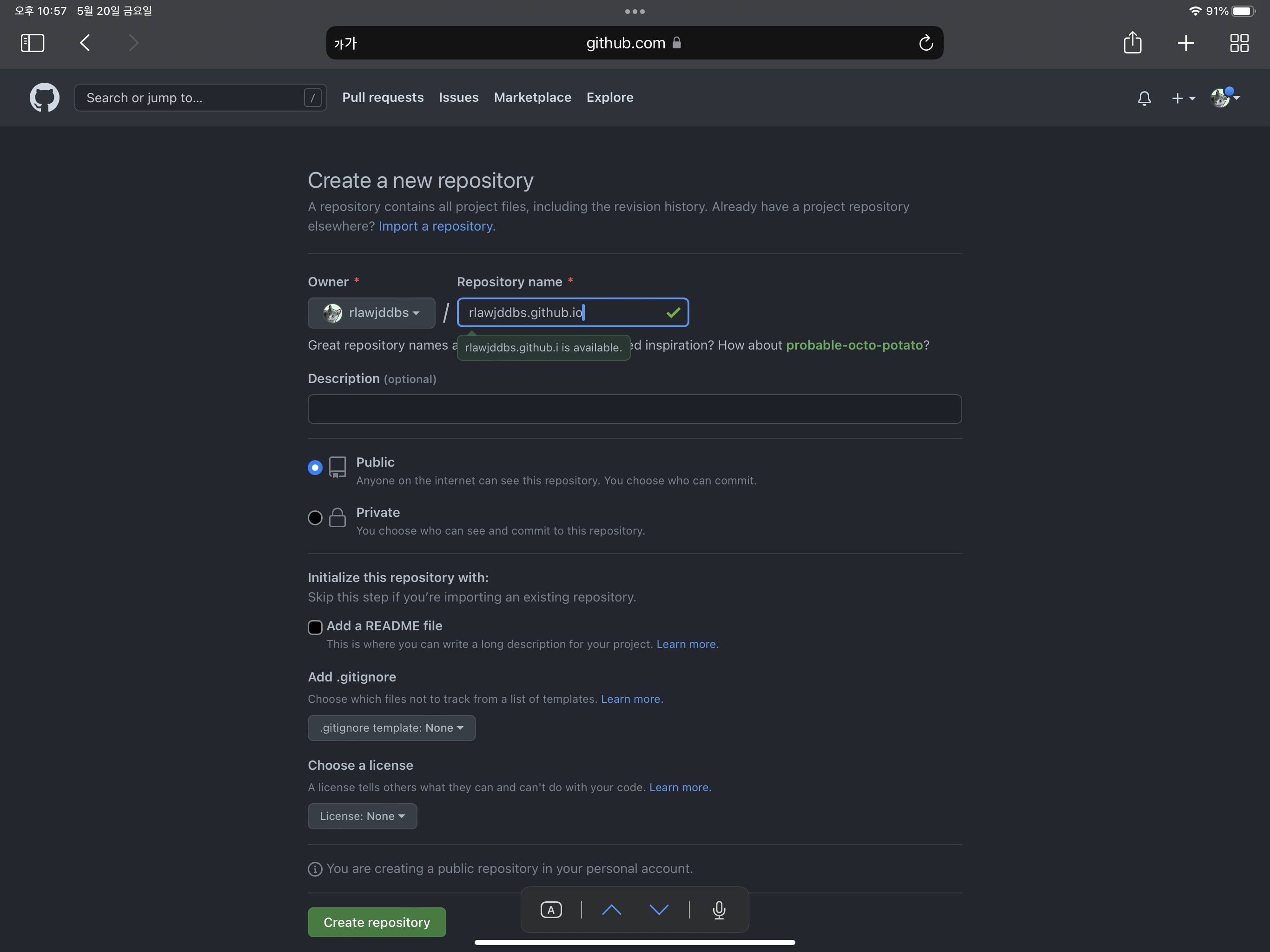1270x952 pixels.
Task: Open the Owner rlawjddbs dropdown
Action: (x=371, y=313)
